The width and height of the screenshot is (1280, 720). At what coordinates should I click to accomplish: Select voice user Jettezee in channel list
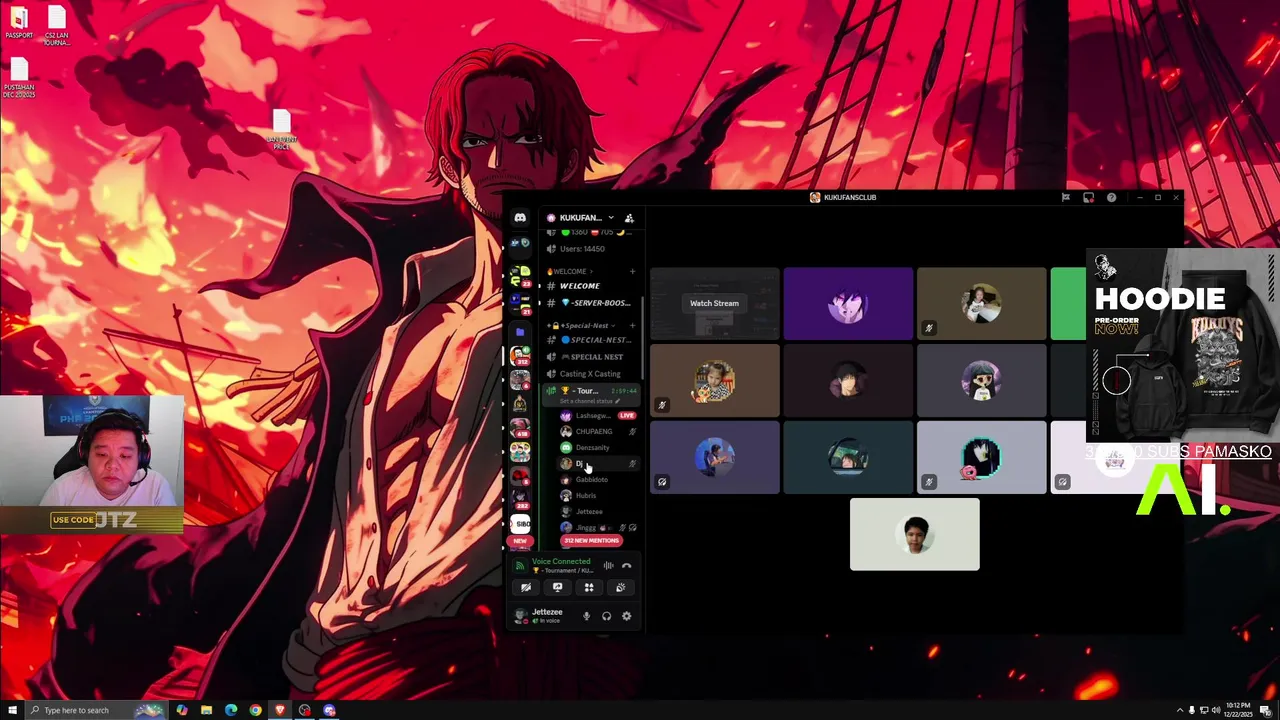[x=598, y=511]
